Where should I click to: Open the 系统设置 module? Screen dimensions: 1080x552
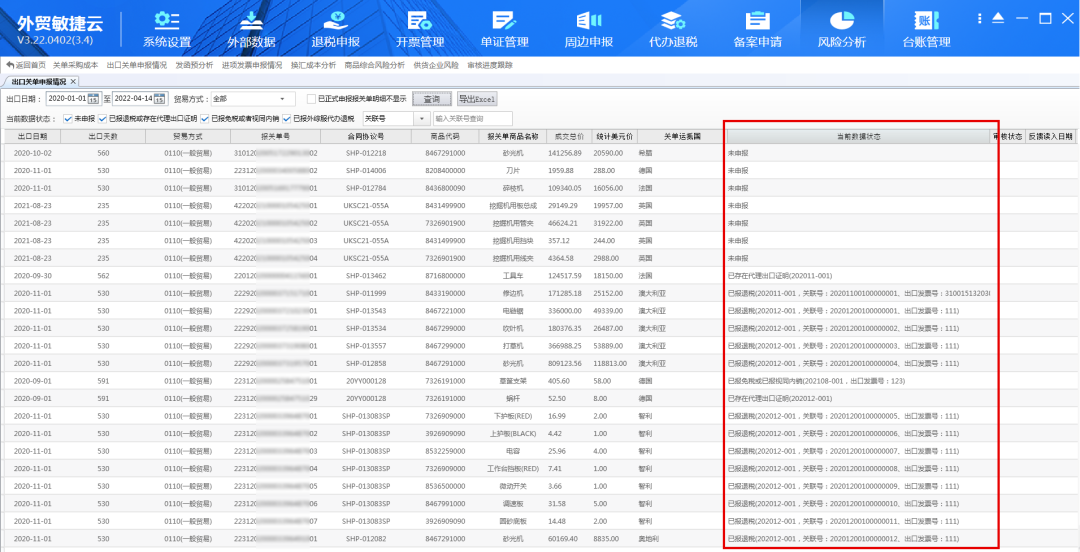pyautogui.click(x=167, y=28)
